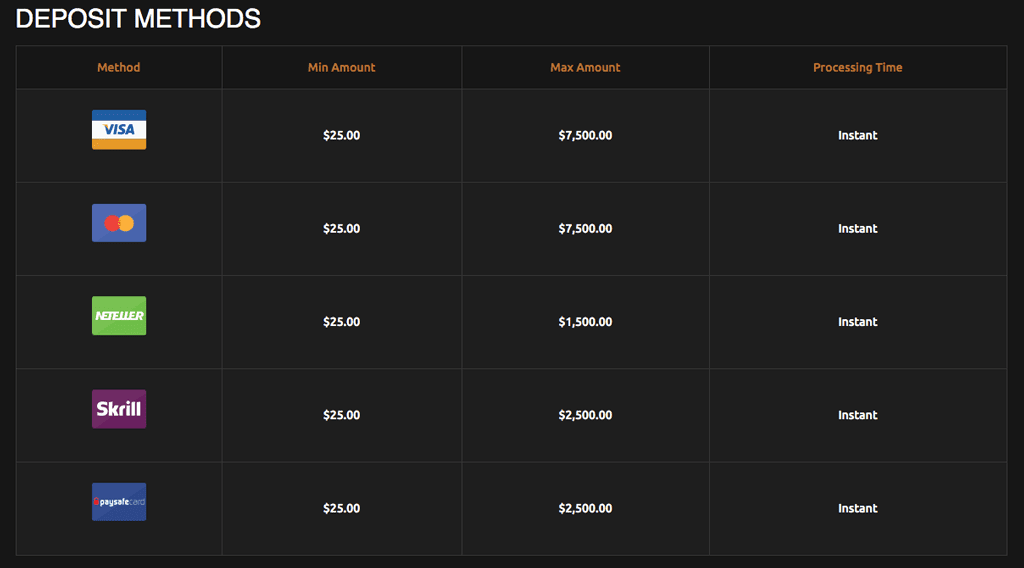Viewport: 1024px width, 568px height.
Task: Click paysafecard's $2,500.00 max amount
Action: pos(585,508)
